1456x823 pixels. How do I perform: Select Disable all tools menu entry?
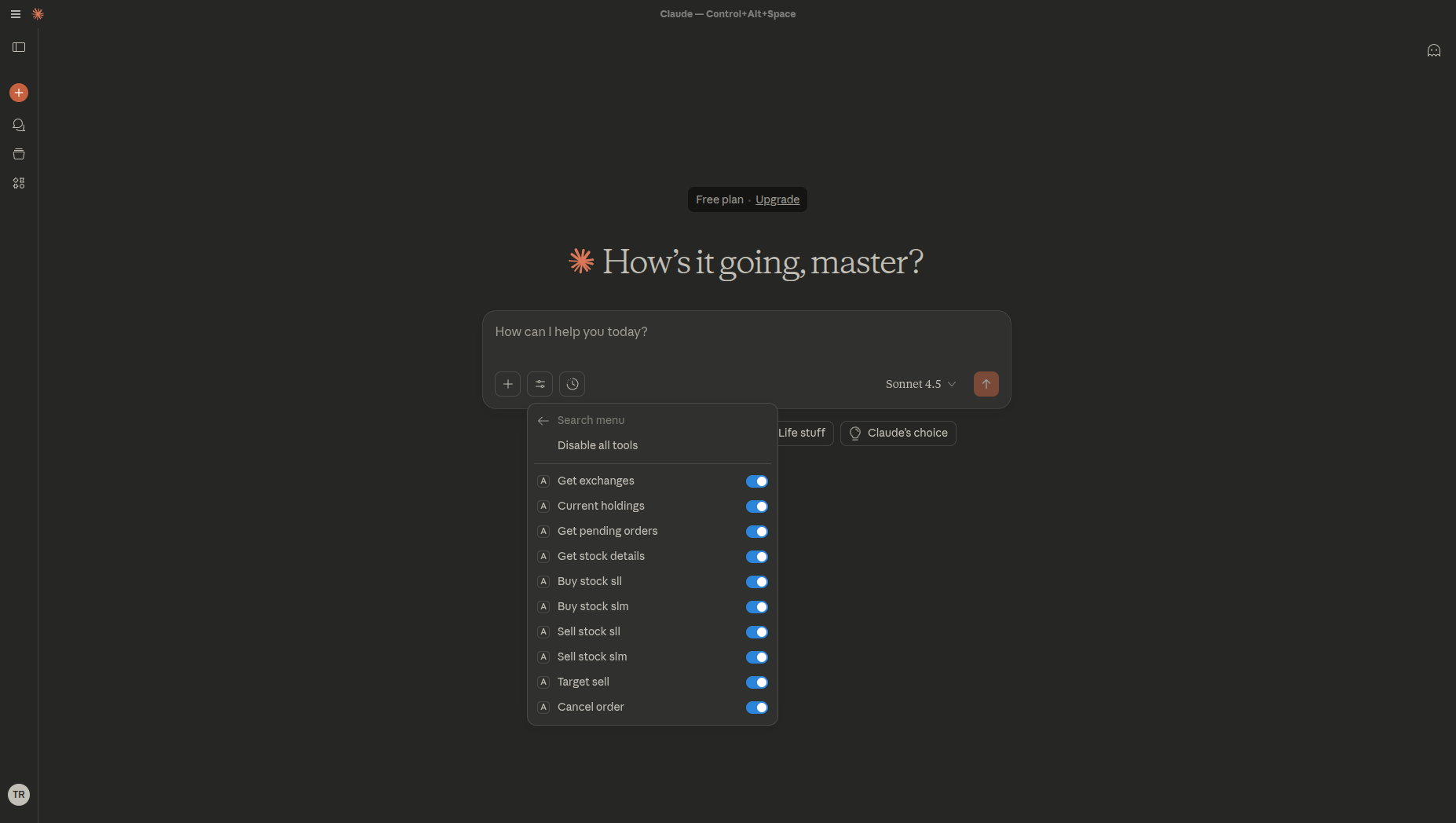click(598, 445)
